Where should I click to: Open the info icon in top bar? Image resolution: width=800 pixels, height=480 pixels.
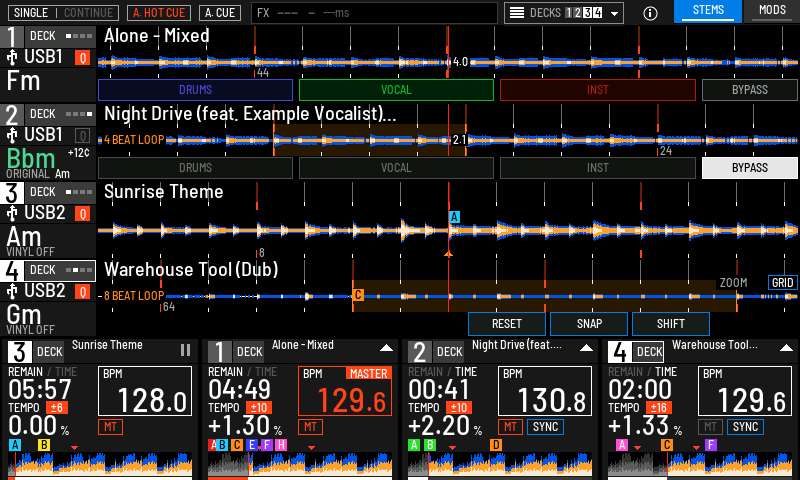[x=650, y=13]
